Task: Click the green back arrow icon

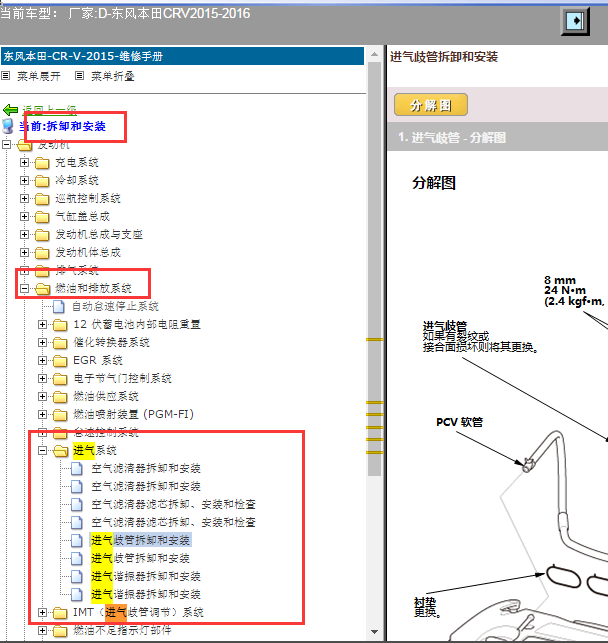Action: pyautogui.click(x=10, y=109)
